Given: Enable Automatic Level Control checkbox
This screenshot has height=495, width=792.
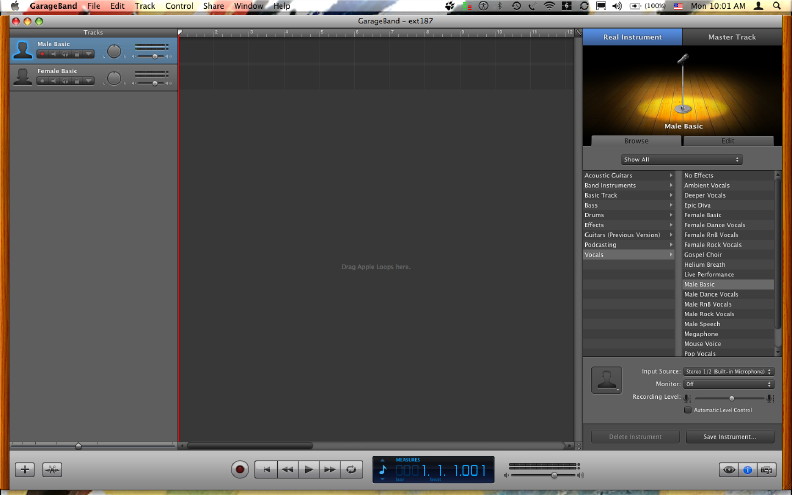Looking at the screenshot, I should click(x=687, y=410).
